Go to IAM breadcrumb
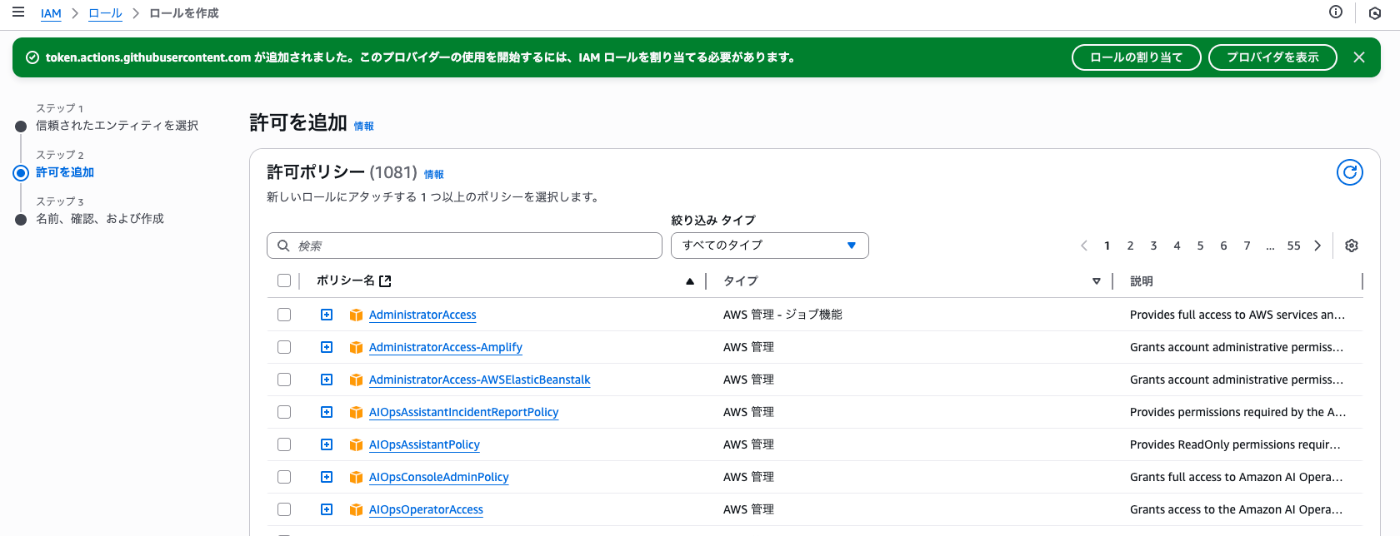Image resolution: width=1400 pixels, height=536 pixels. (x=50, y=13)
